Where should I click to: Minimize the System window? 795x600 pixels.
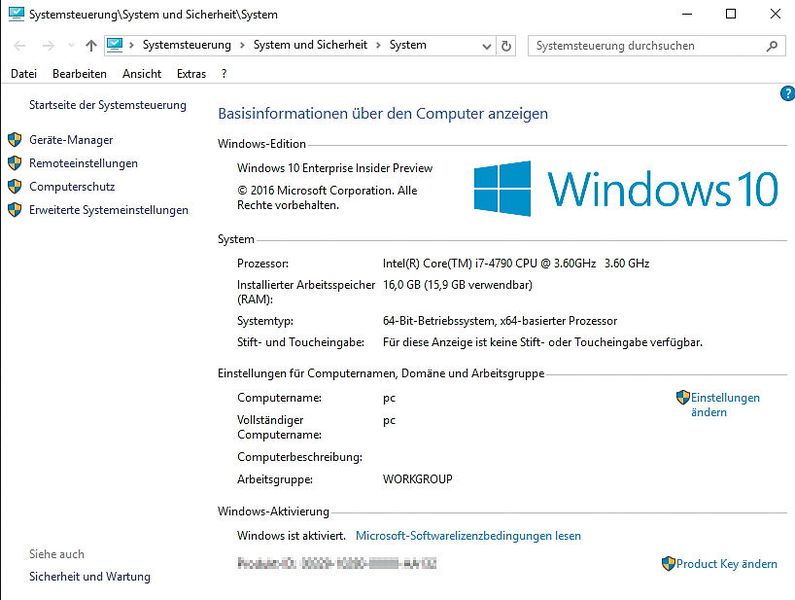pos(687,14)
